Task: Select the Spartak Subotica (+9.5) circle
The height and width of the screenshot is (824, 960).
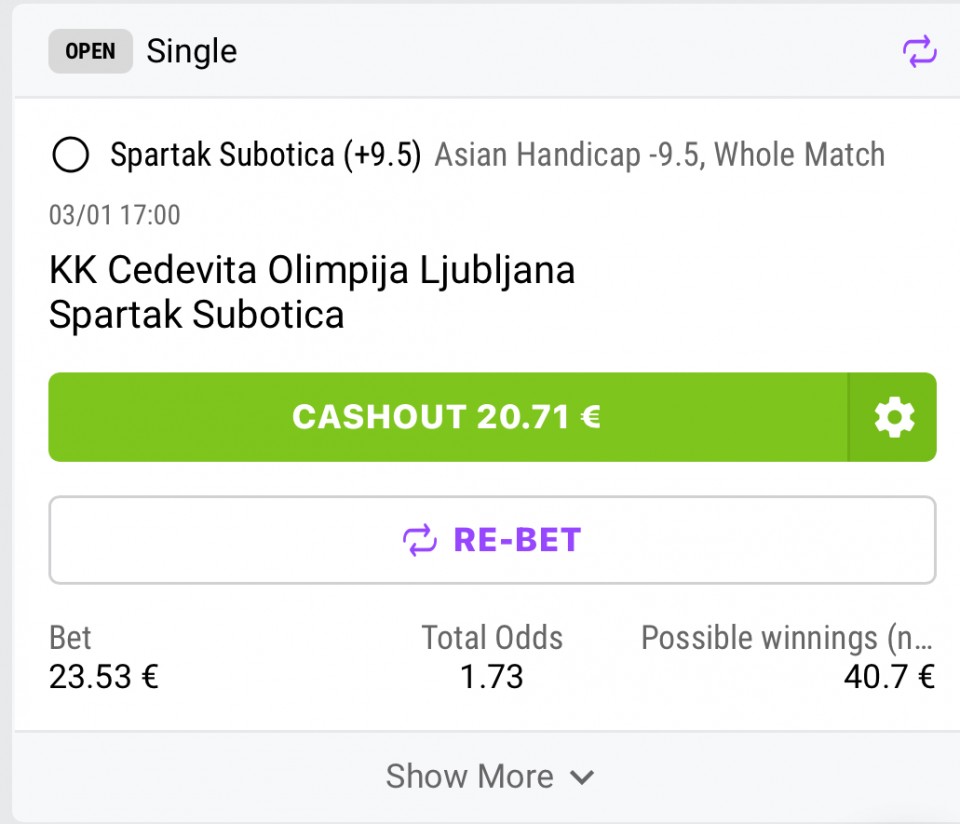Action: (x=71, y=155)
